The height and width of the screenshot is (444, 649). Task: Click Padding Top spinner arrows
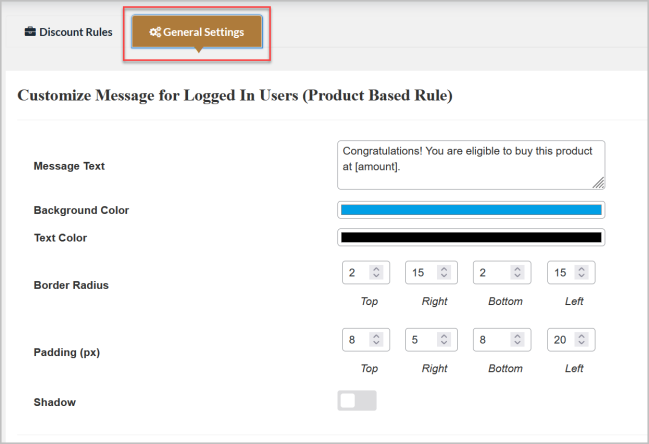click(375, 340)
